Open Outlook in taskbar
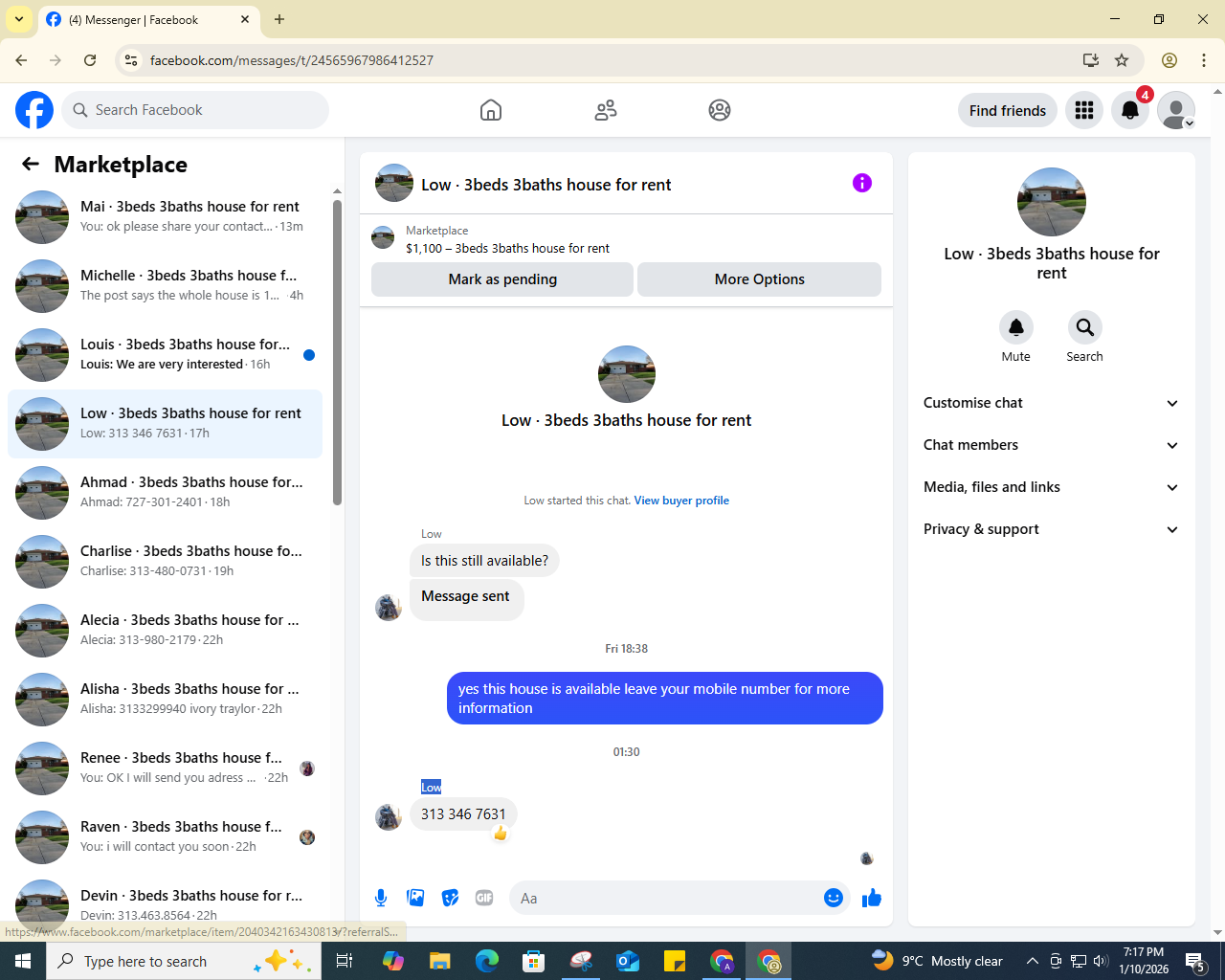The height and width of the screenshot is (980, 1225). click(628, 961)
